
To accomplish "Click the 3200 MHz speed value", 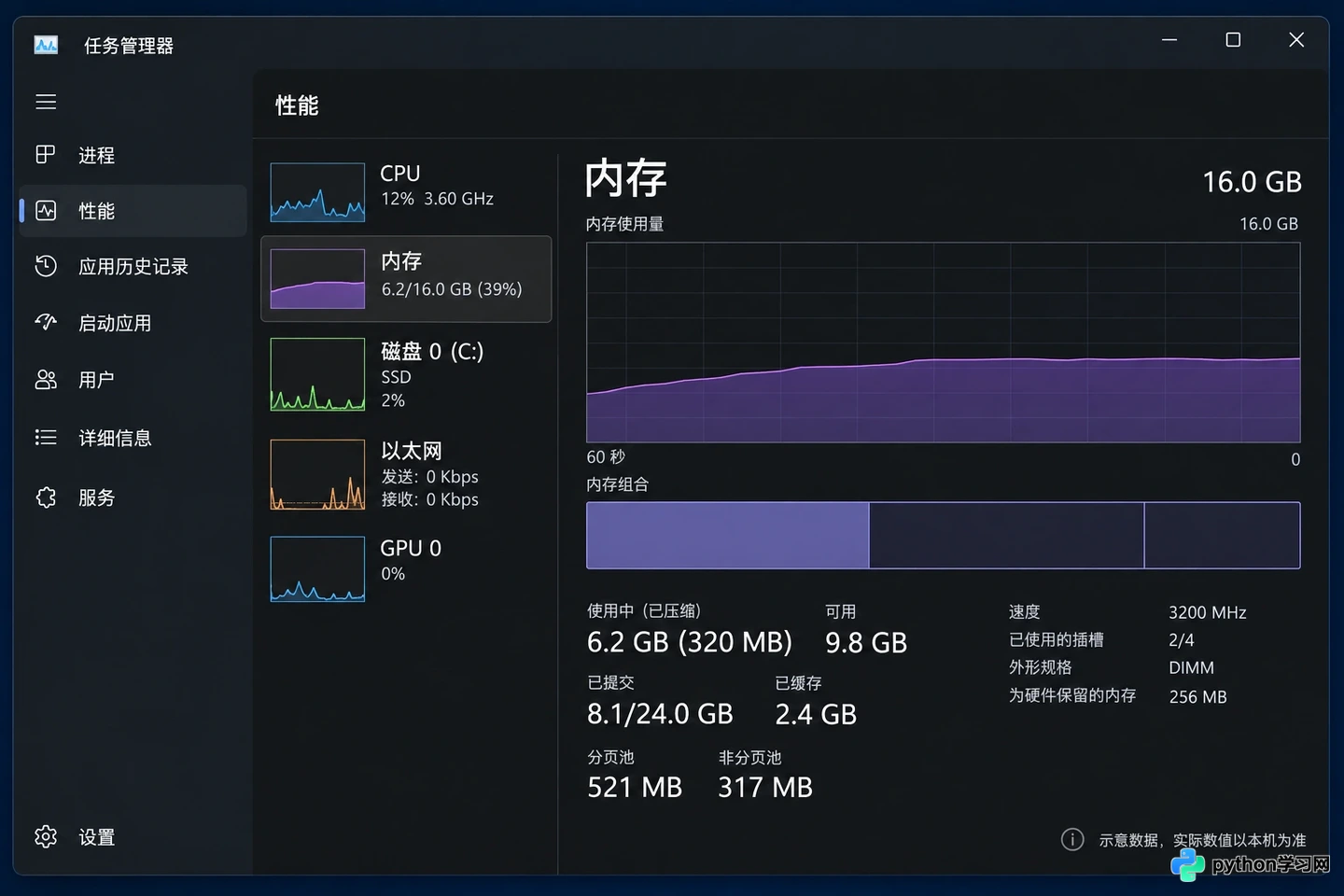I will 1208,612.
